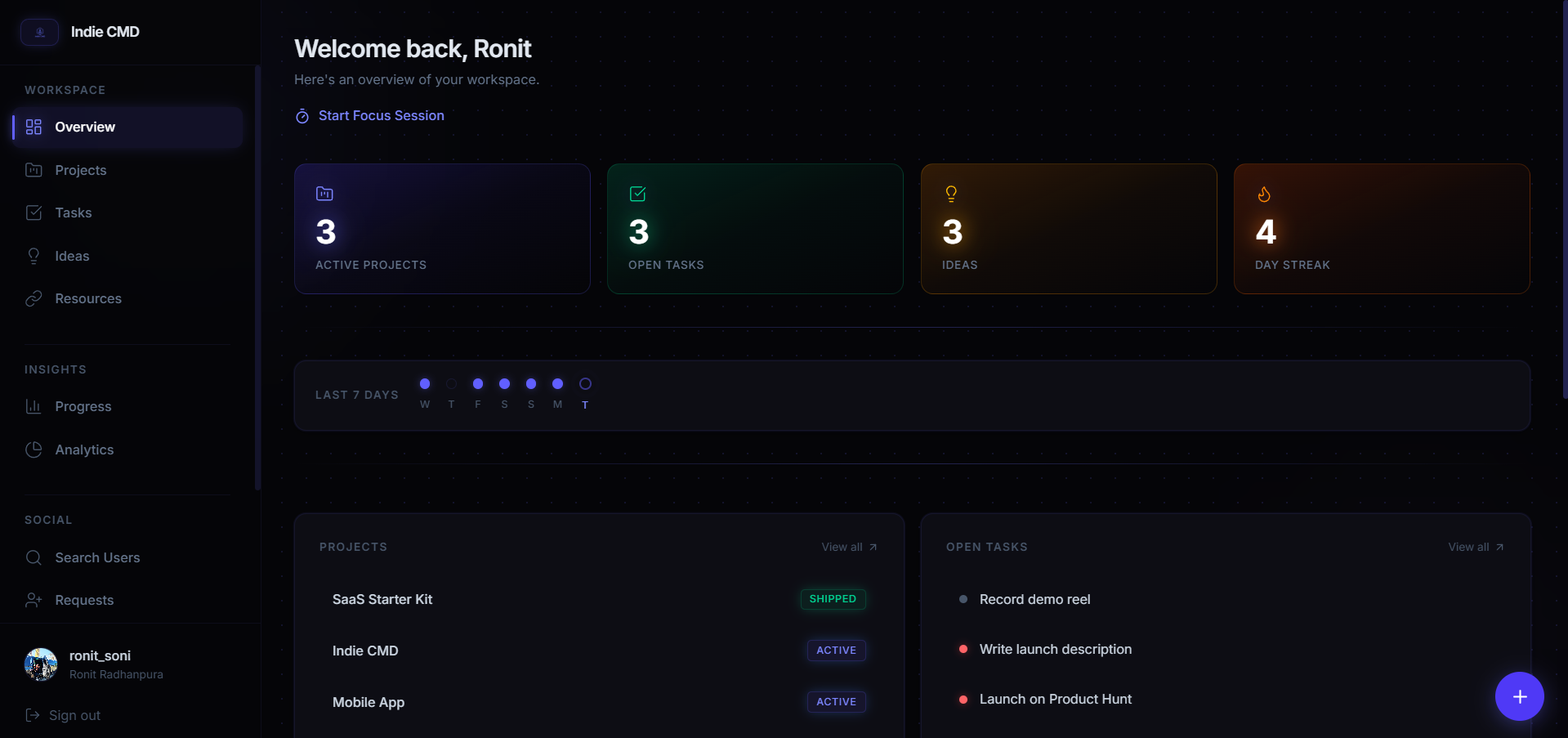Click the Indie CMD logo icon
This screenshot has width=1568, height=738.
coord(39,32)
